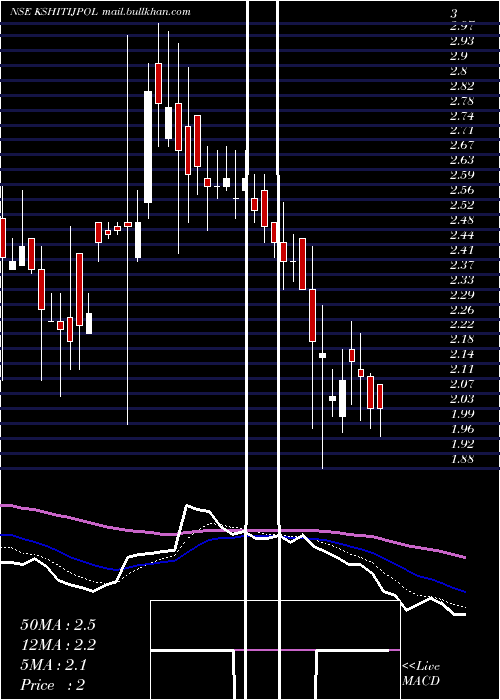Click the 2.14 price axis label
Viewport: 500px width, 700px height.
click(462, 354)
